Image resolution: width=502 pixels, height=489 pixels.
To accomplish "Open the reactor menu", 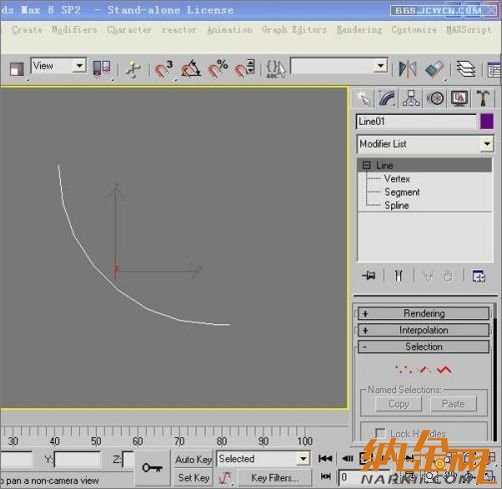I will pyautogui.click(x=179, y=30).
